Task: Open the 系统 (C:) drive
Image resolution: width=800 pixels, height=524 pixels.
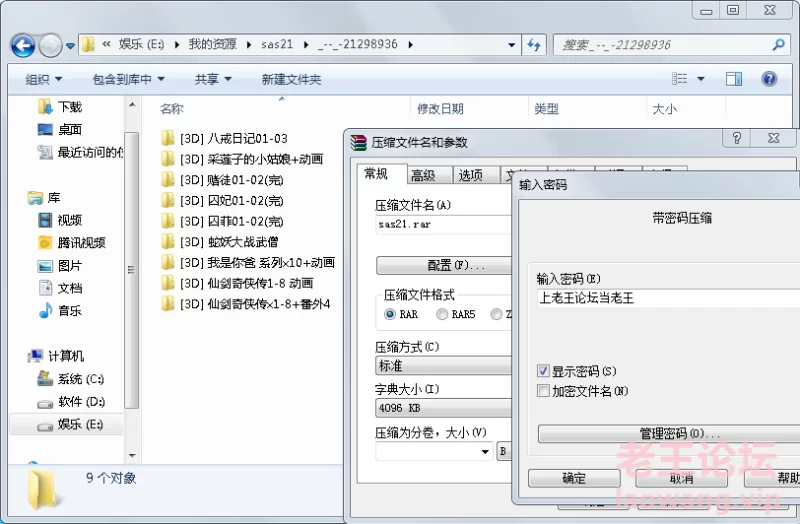Action: pyautogui.click(x=71, y=379)
